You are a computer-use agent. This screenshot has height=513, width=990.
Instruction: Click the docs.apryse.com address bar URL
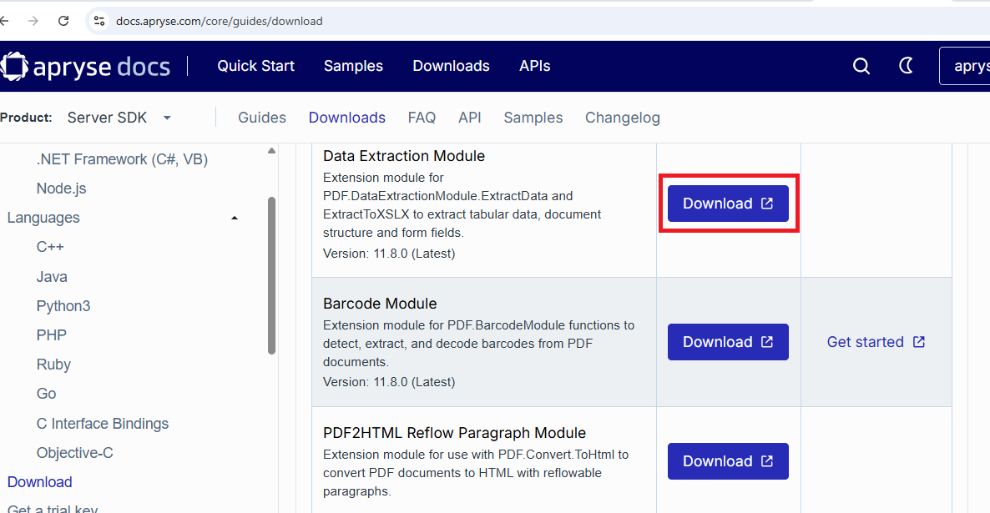(219, 21)
